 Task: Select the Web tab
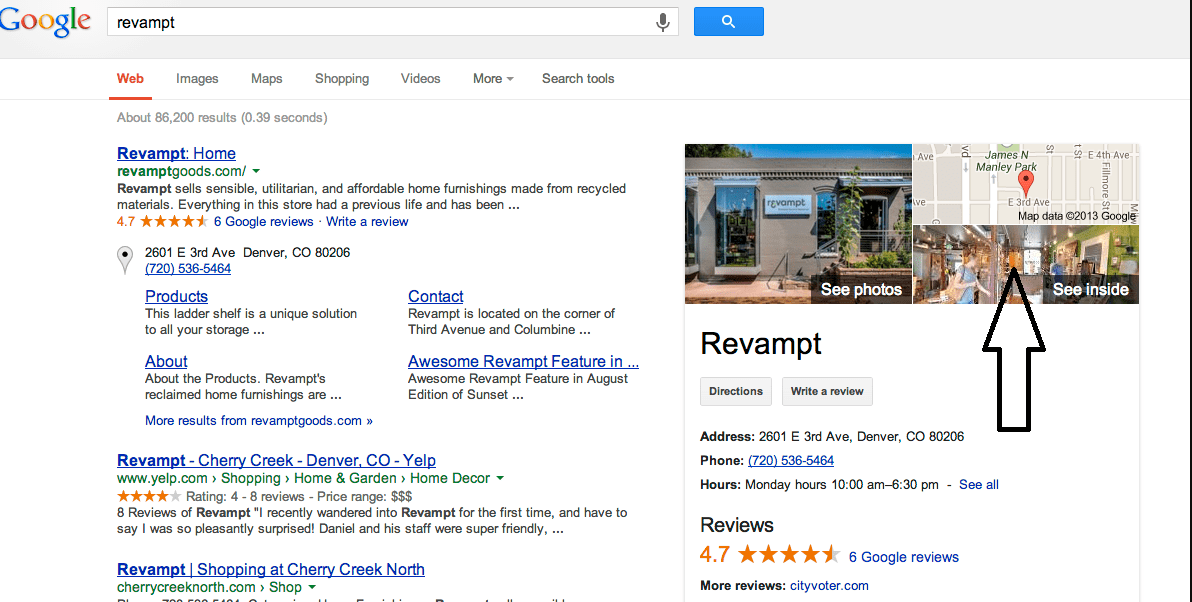click(130, 78)
